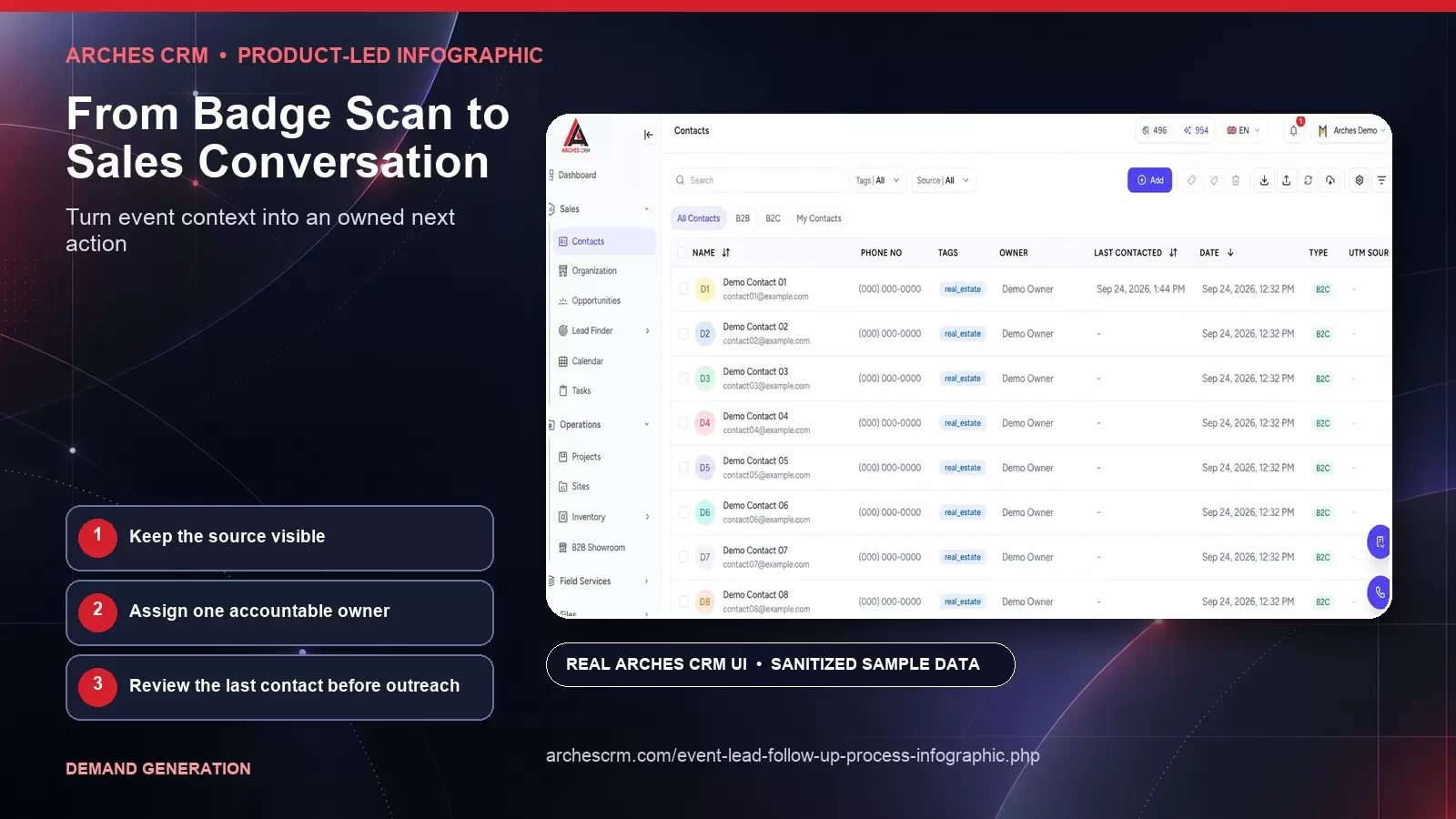
Task: Click the cloud download icon
Action: click(x=1330, y=180)
